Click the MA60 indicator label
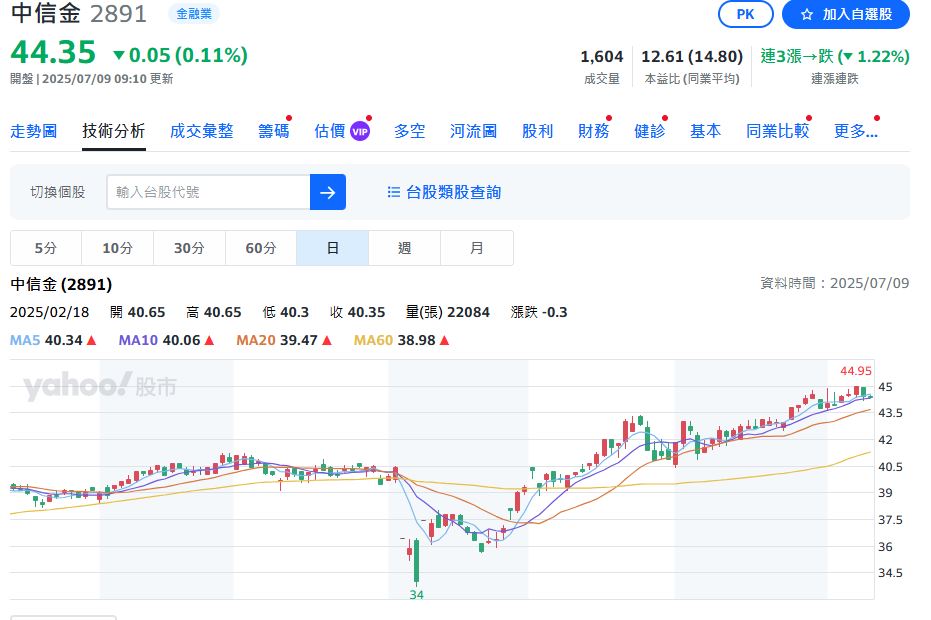Image resolution: width=931 pixels, height=620 pixels. (373, 340)
